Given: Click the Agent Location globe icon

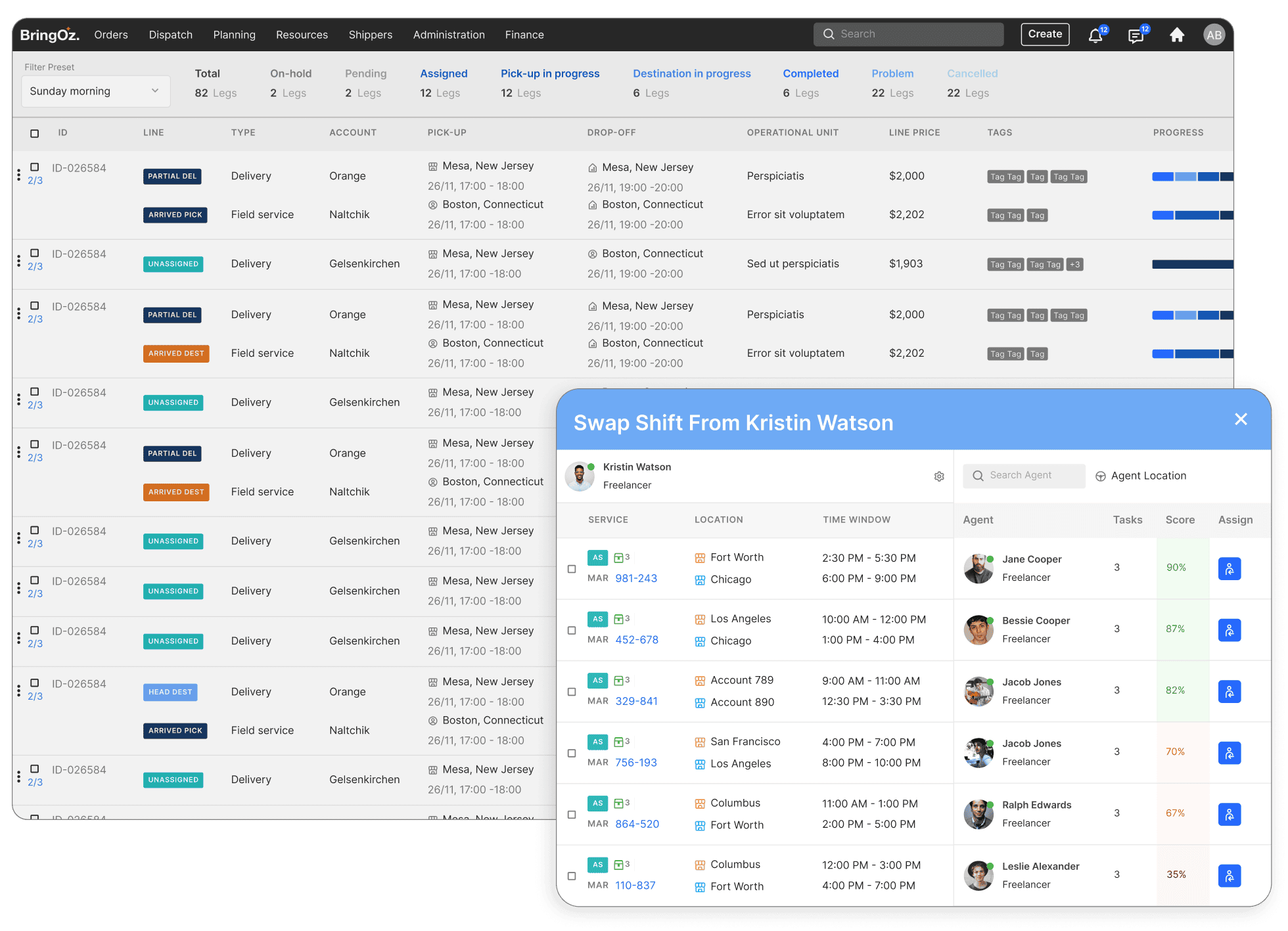Looking at the screenshot, I should 1101,476.
